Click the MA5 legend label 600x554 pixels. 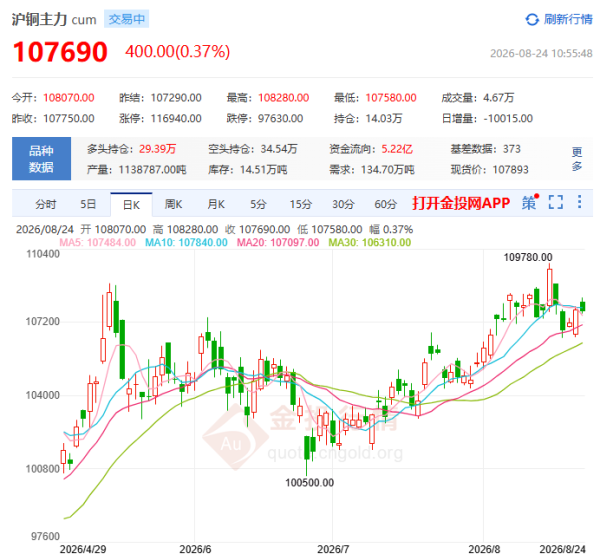point(98,243)
